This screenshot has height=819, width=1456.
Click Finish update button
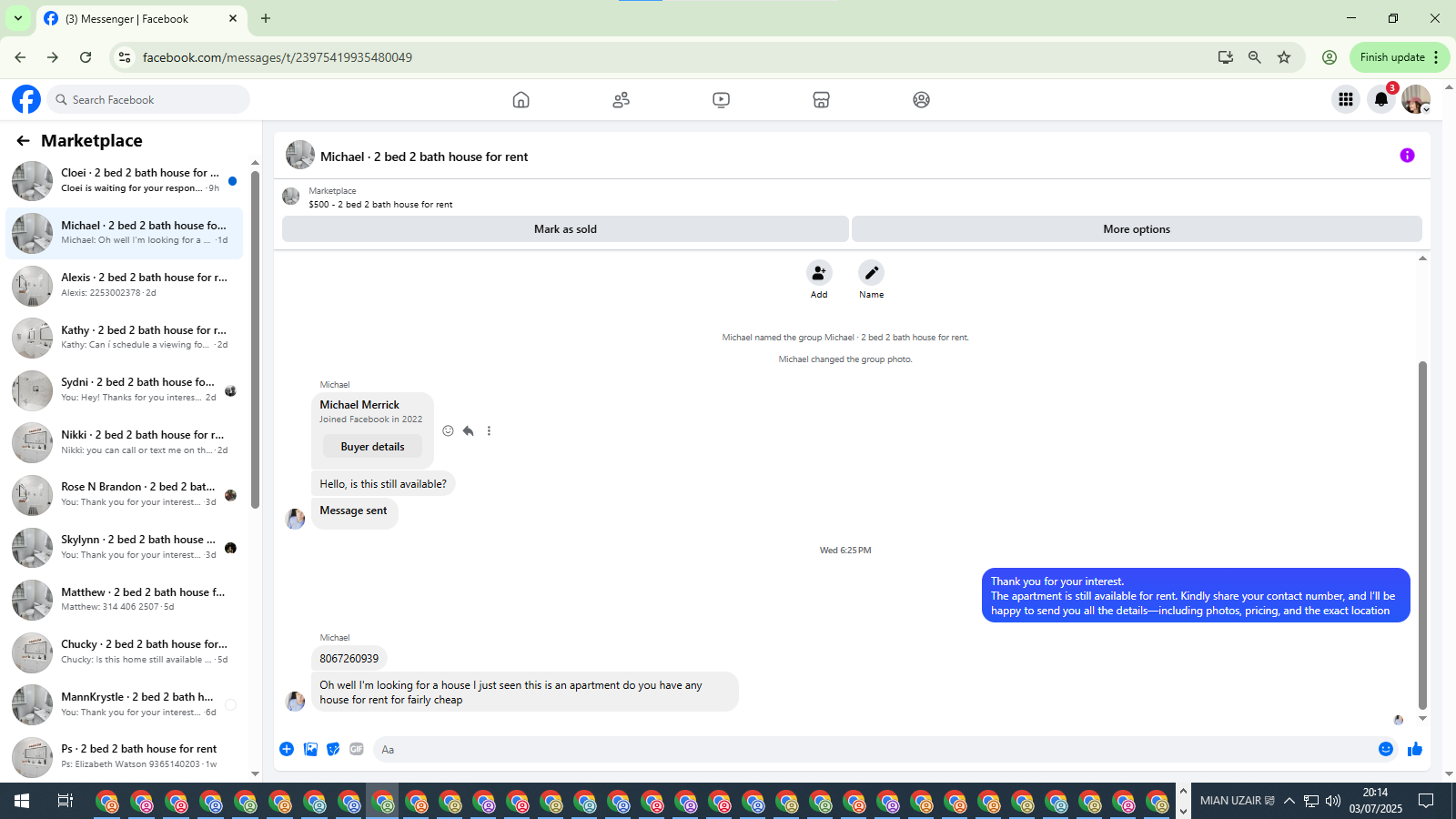pyautogui.click(x=1400, y=57)
